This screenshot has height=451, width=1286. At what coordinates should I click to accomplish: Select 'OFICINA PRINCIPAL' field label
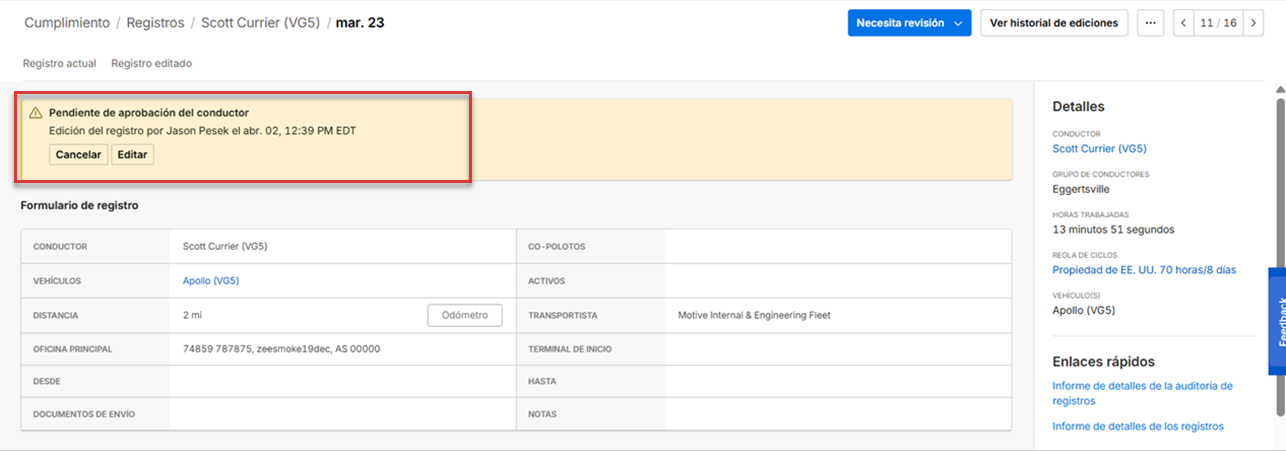point(73,349)
